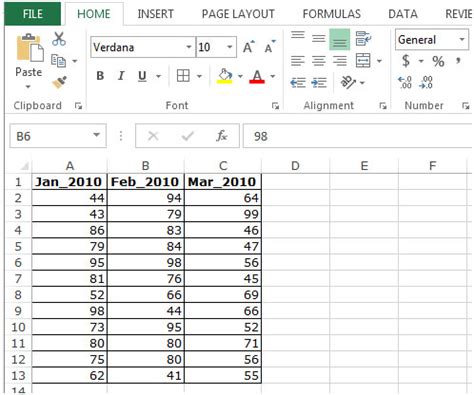Select cell A4 containing 86

[70, 230]
